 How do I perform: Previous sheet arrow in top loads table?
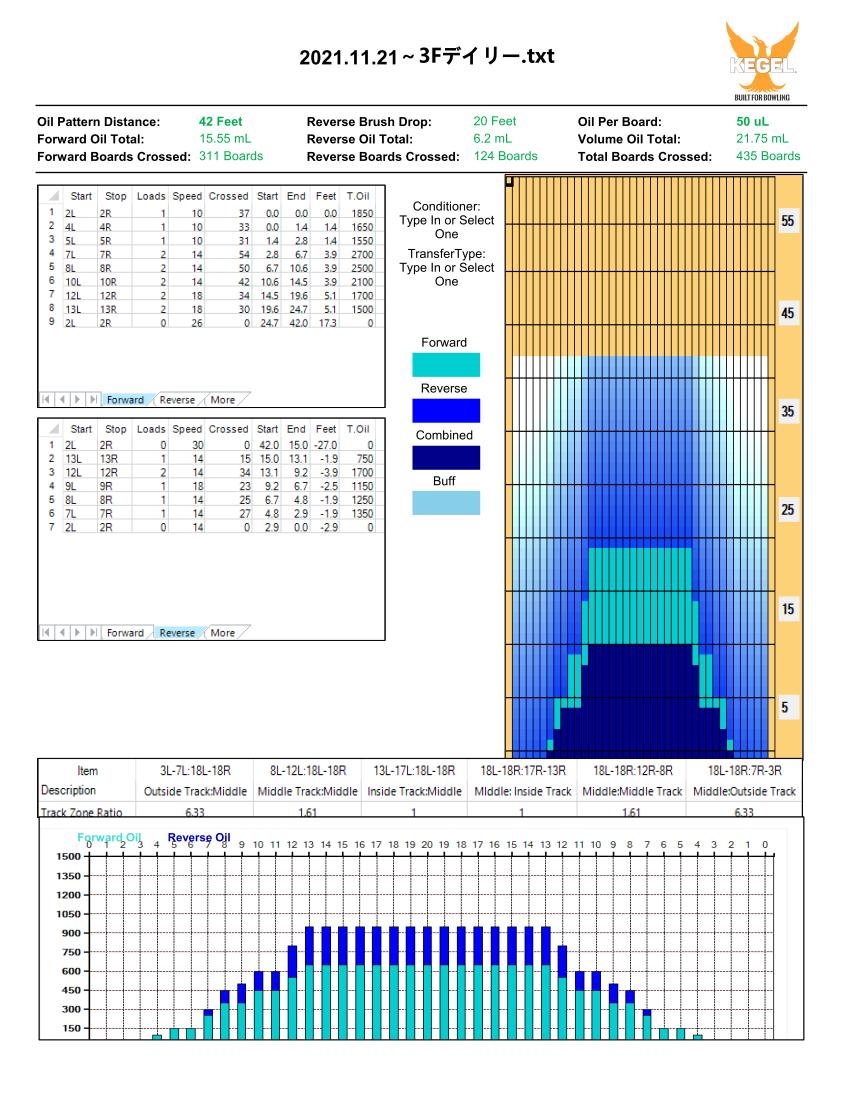[62, 400]
